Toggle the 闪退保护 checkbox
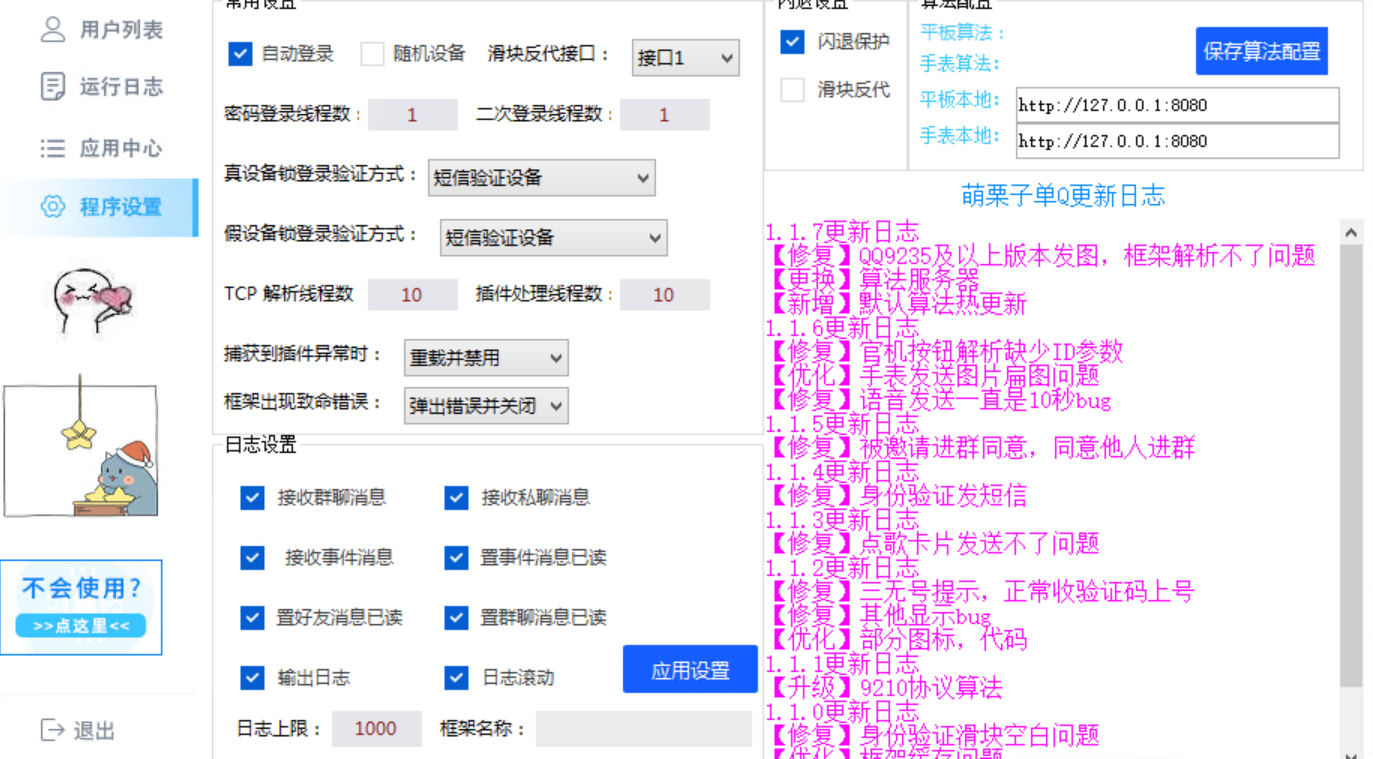The height and width of the screenshot is (759, 1373). click(792, 42)
